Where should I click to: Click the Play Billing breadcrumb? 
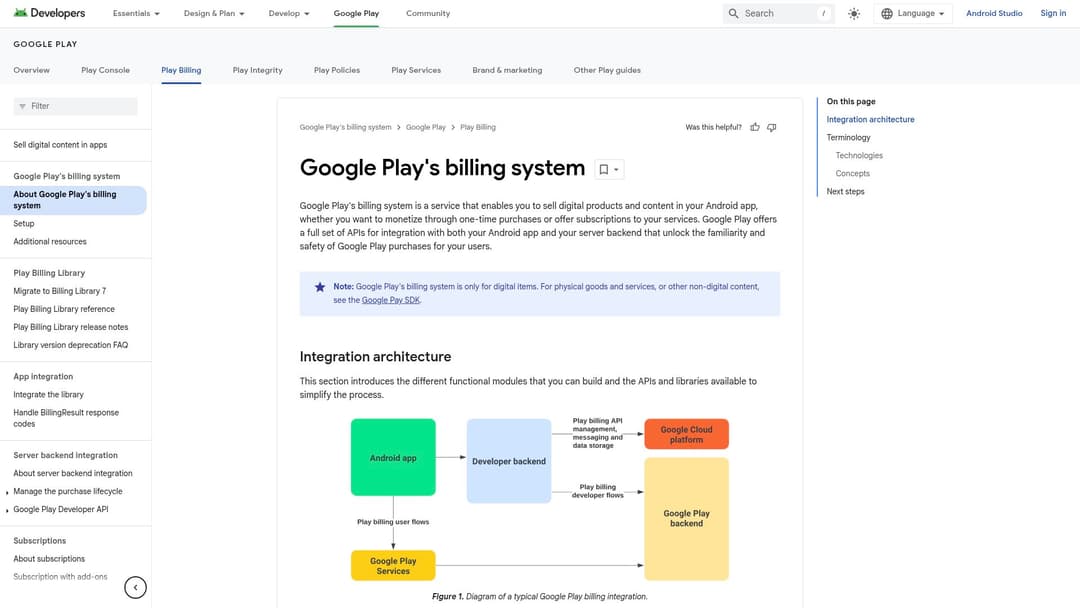[x=478, y=127]
